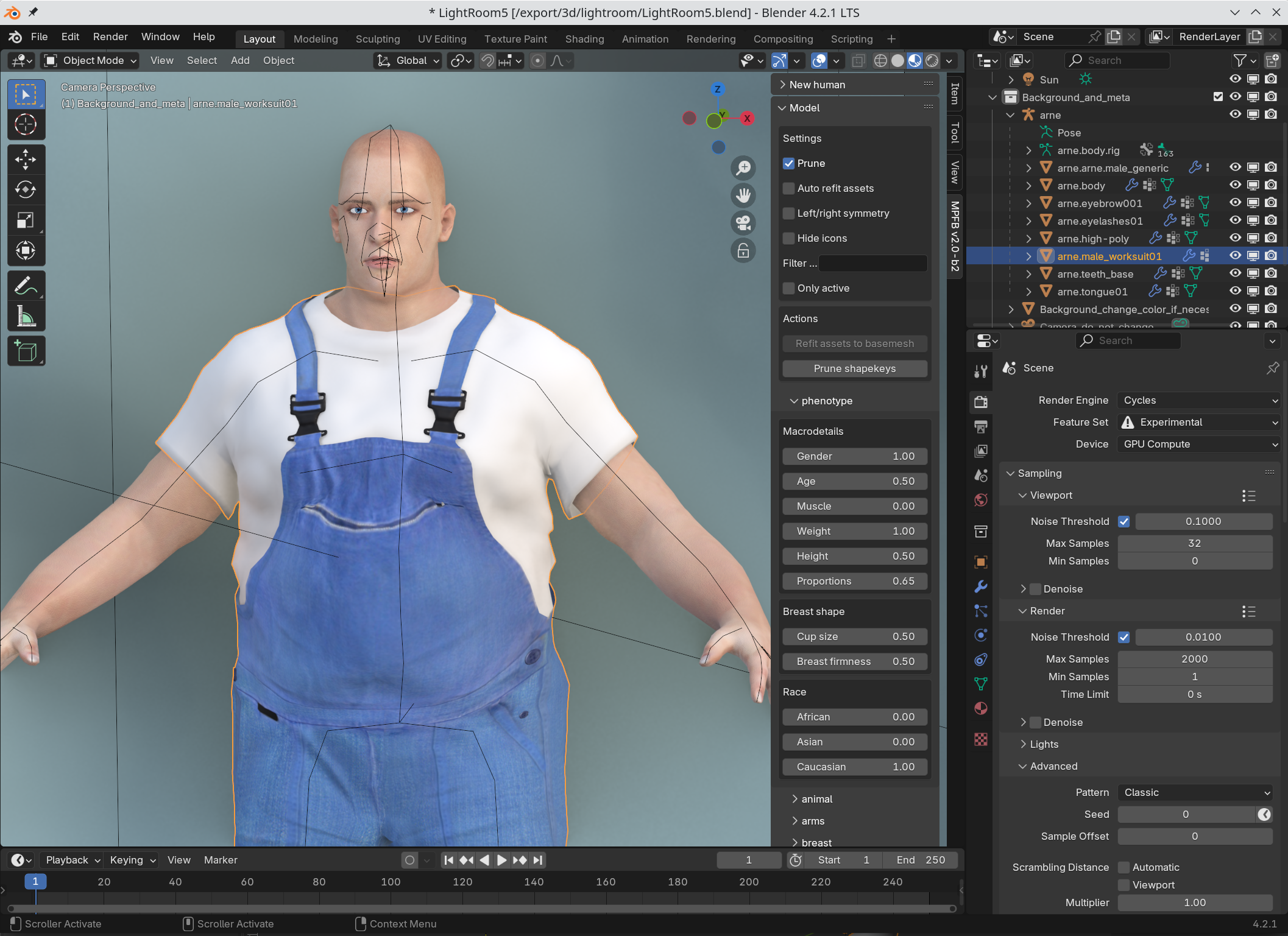The width and height of the screenshot is (1288, 936).
Task: Open the Feature Set Experimental dropdown
Action: [1199, 422]
